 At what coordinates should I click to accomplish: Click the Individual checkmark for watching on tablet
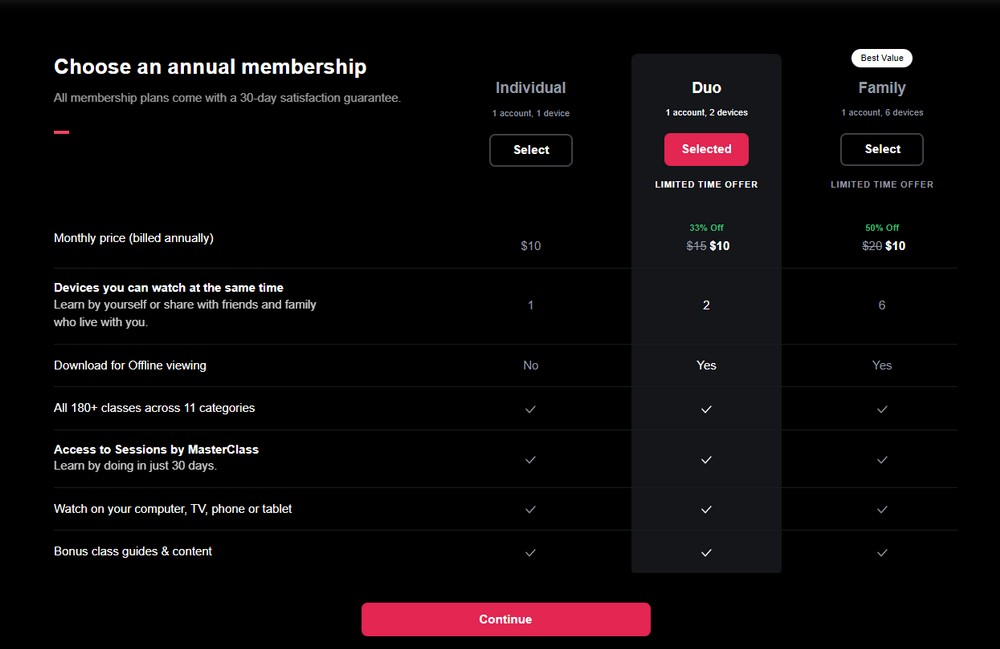[530, 509]
